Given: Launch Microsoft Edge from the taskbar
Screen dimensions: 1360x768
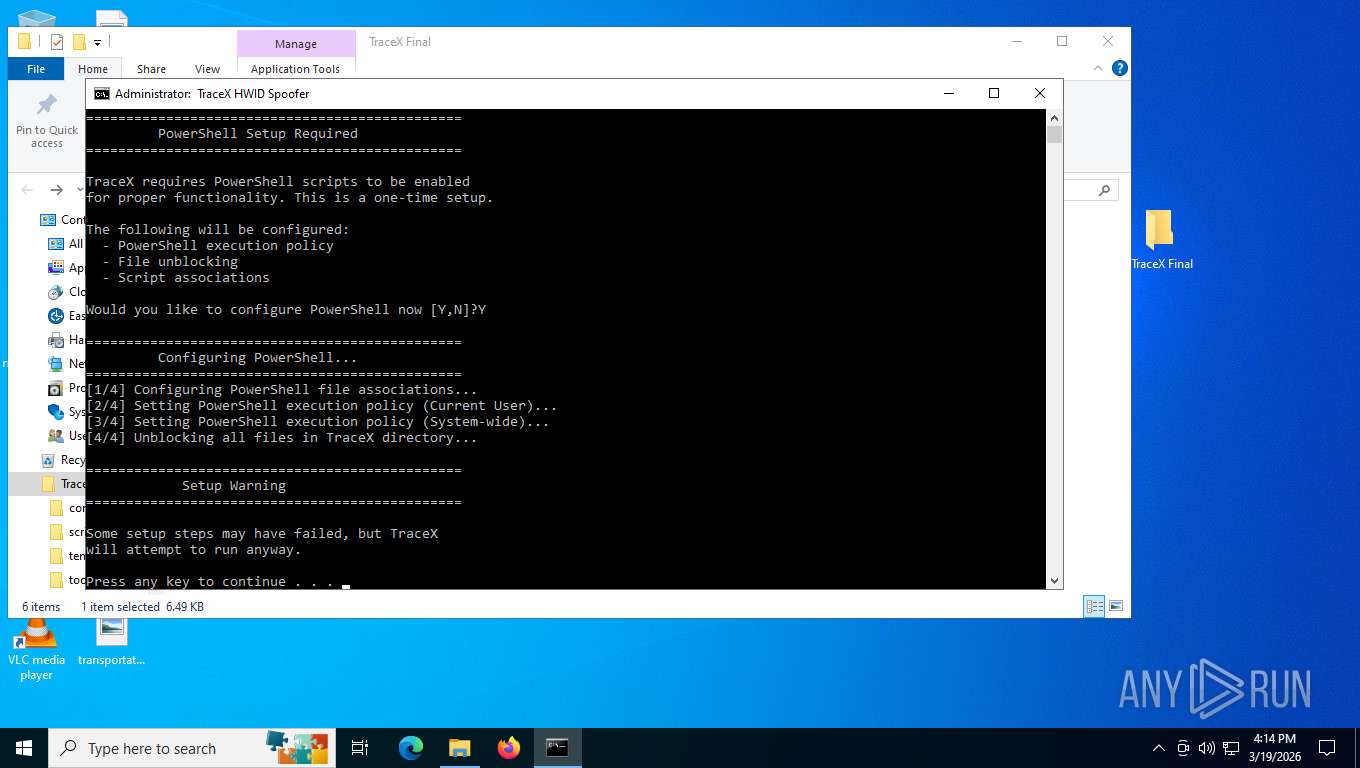Looking at the screenshot, I should click(x=411, y=748).
